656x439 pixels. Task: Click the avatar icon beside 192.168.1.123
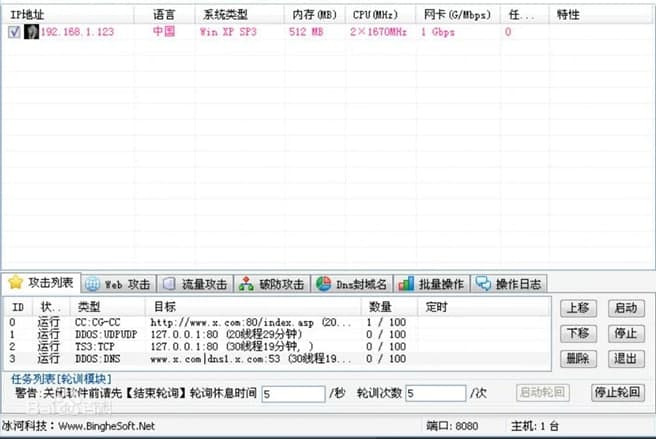(x=31, y=32)
